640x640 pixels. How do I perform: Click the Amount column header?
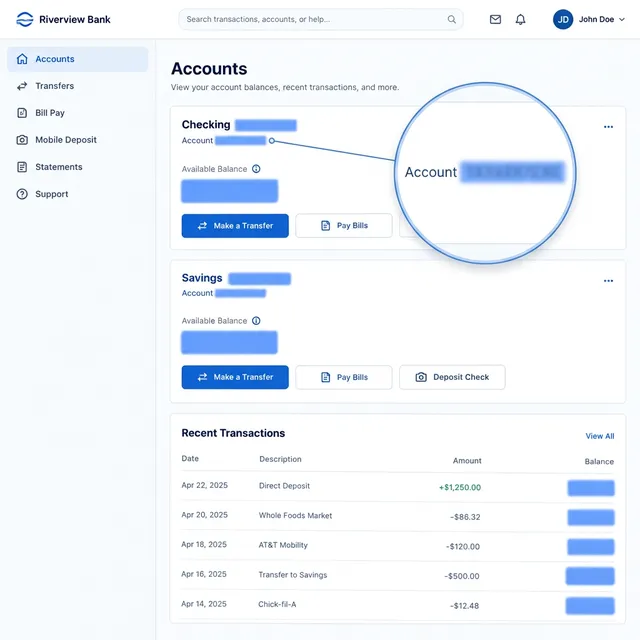[x=467, y=461]
